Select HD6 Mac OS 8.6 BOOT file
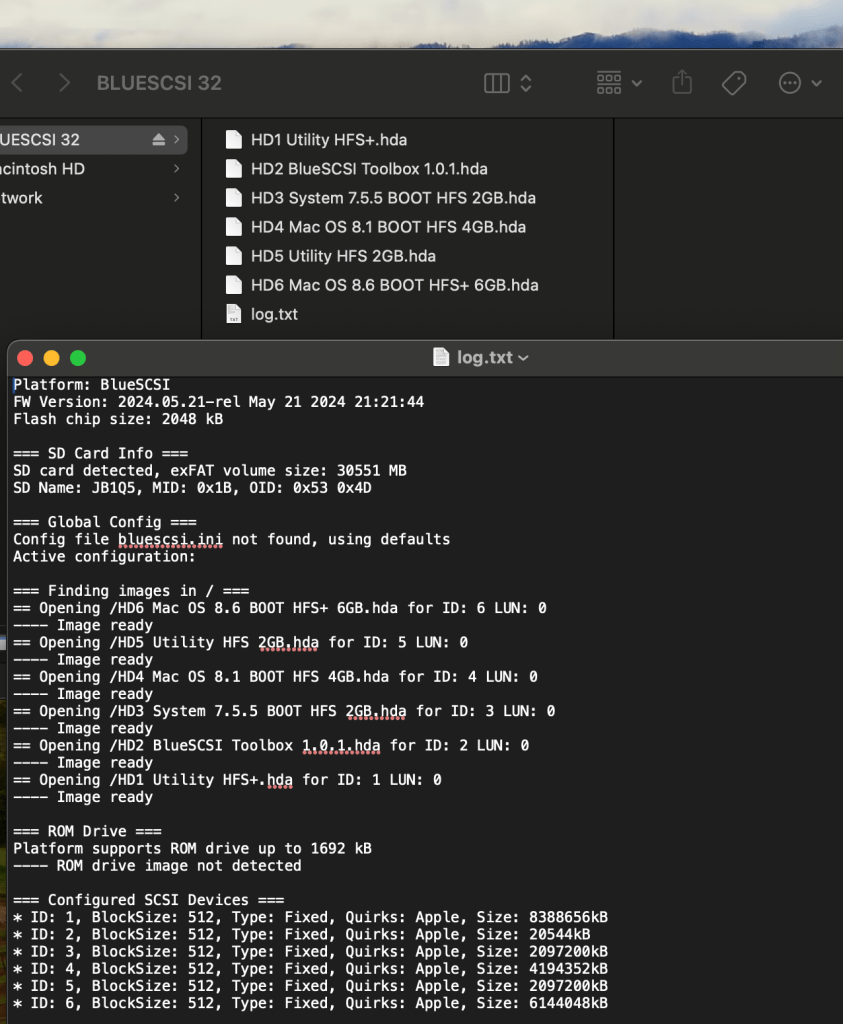 click(394, 285)
